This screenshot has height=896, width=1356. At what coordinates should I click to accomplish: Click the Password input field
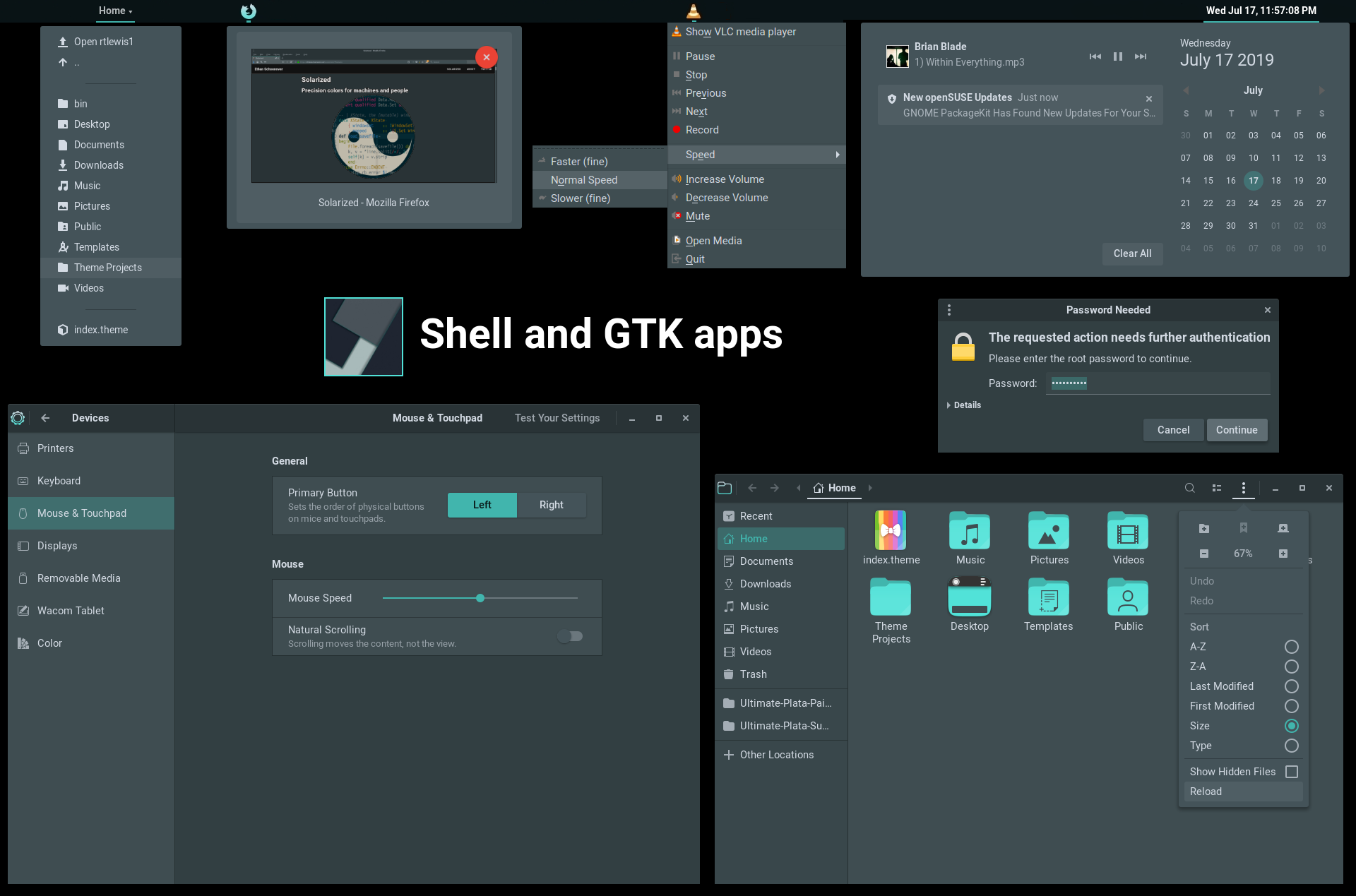coord(1158,383)
